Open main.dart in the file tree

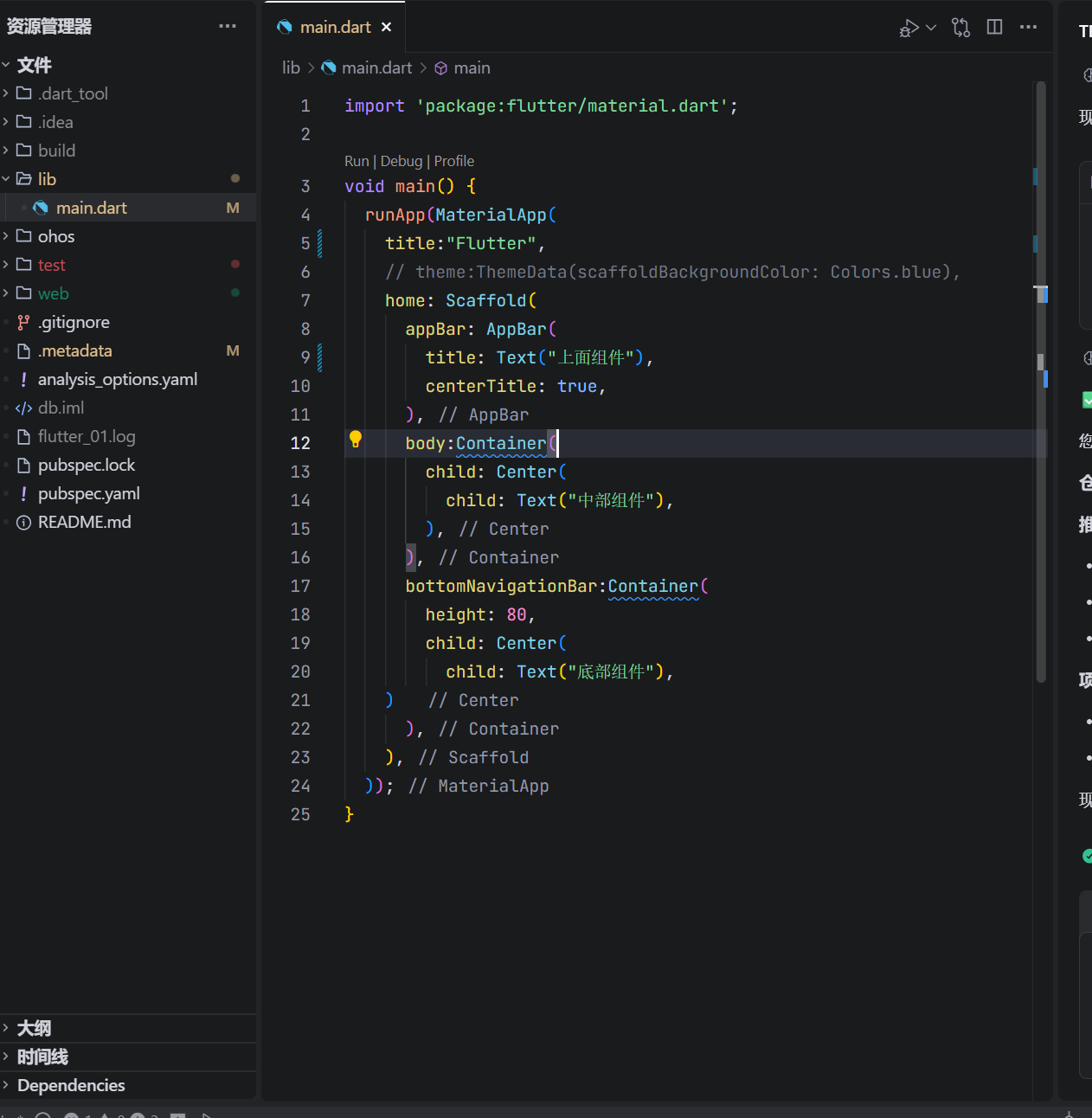[128, 208]
